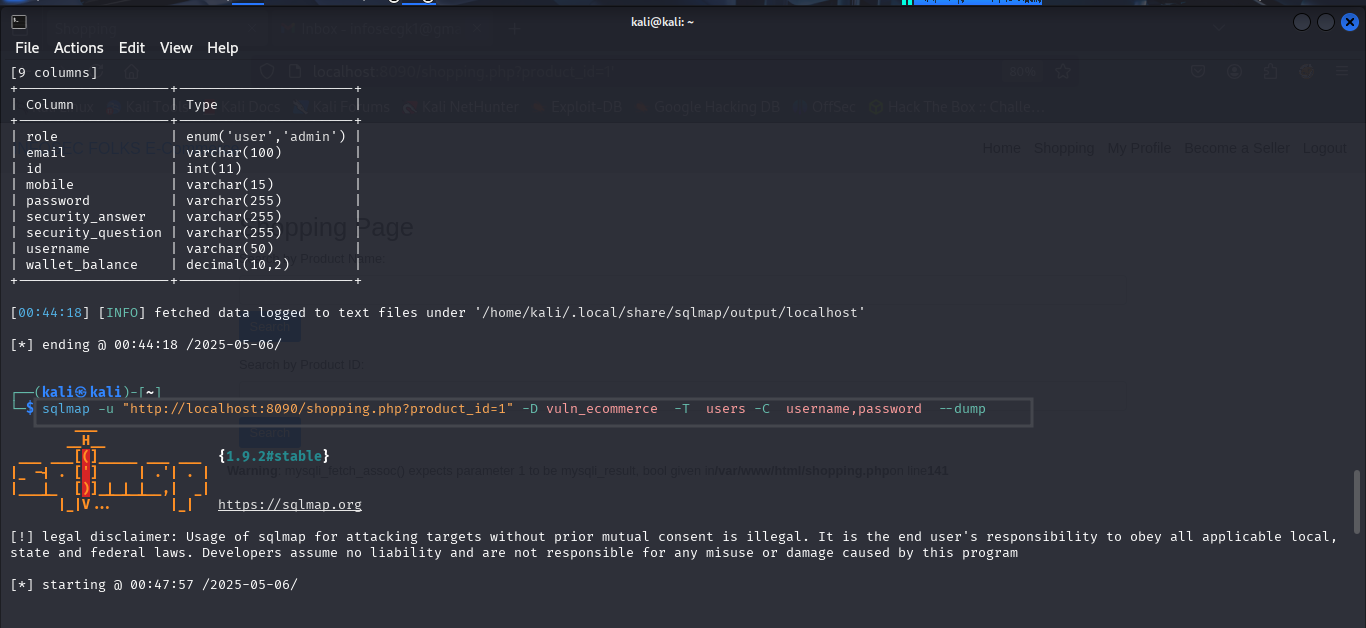Click the bookmark star icon in the browser behind
1366x628 pixels.
(x=1064, y=72)
